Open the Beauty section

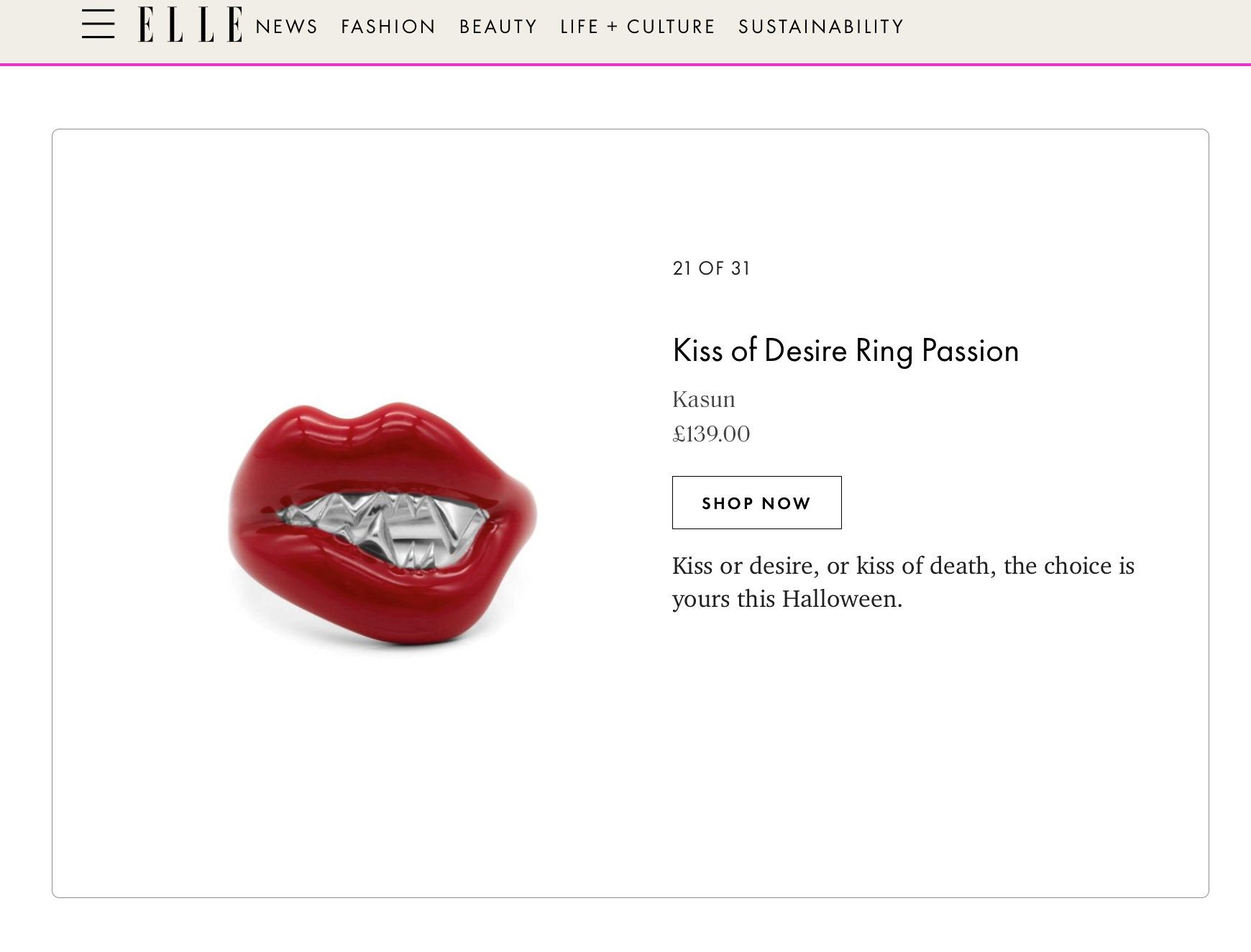coord(498,27)
